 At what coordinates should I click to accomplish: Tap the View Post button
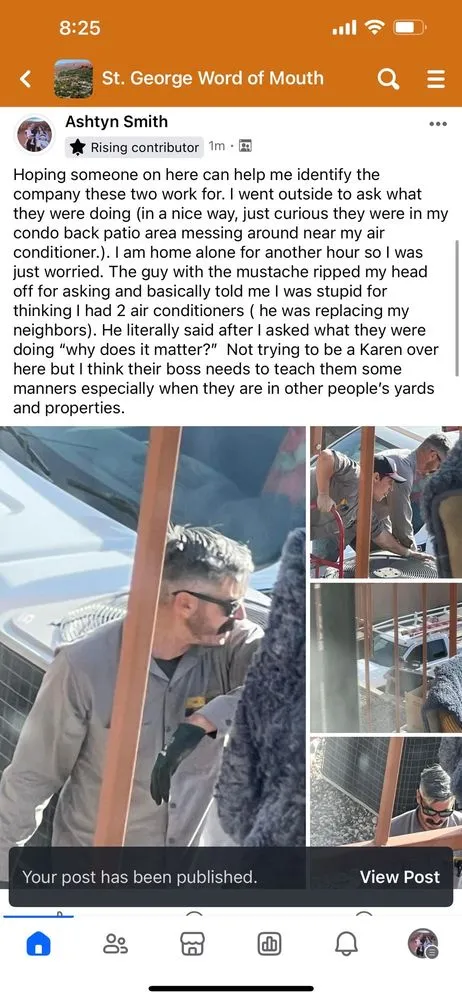point(399,877)
